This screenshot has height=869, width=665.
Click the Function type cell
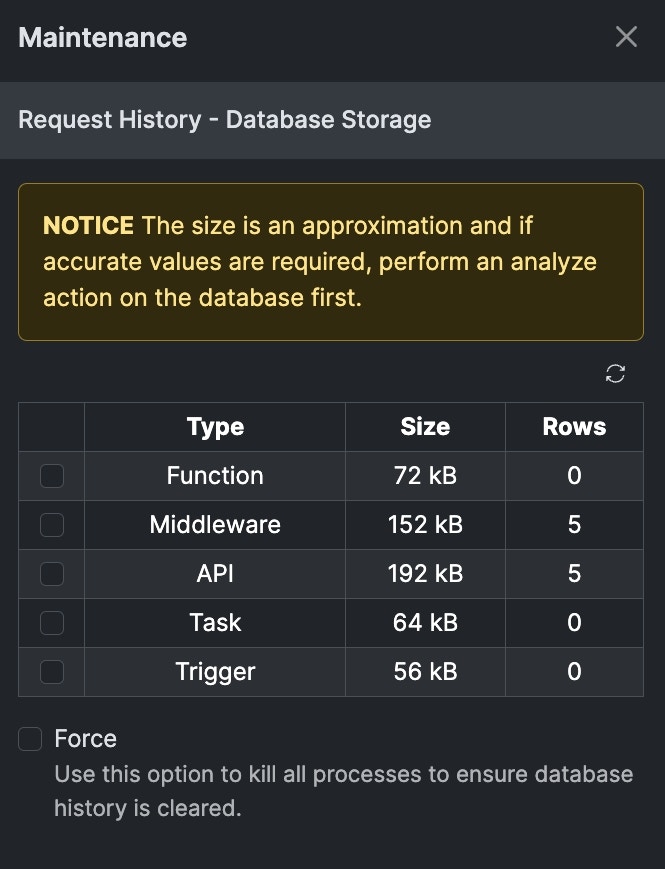pyautogui.click(x=215, y=476)
